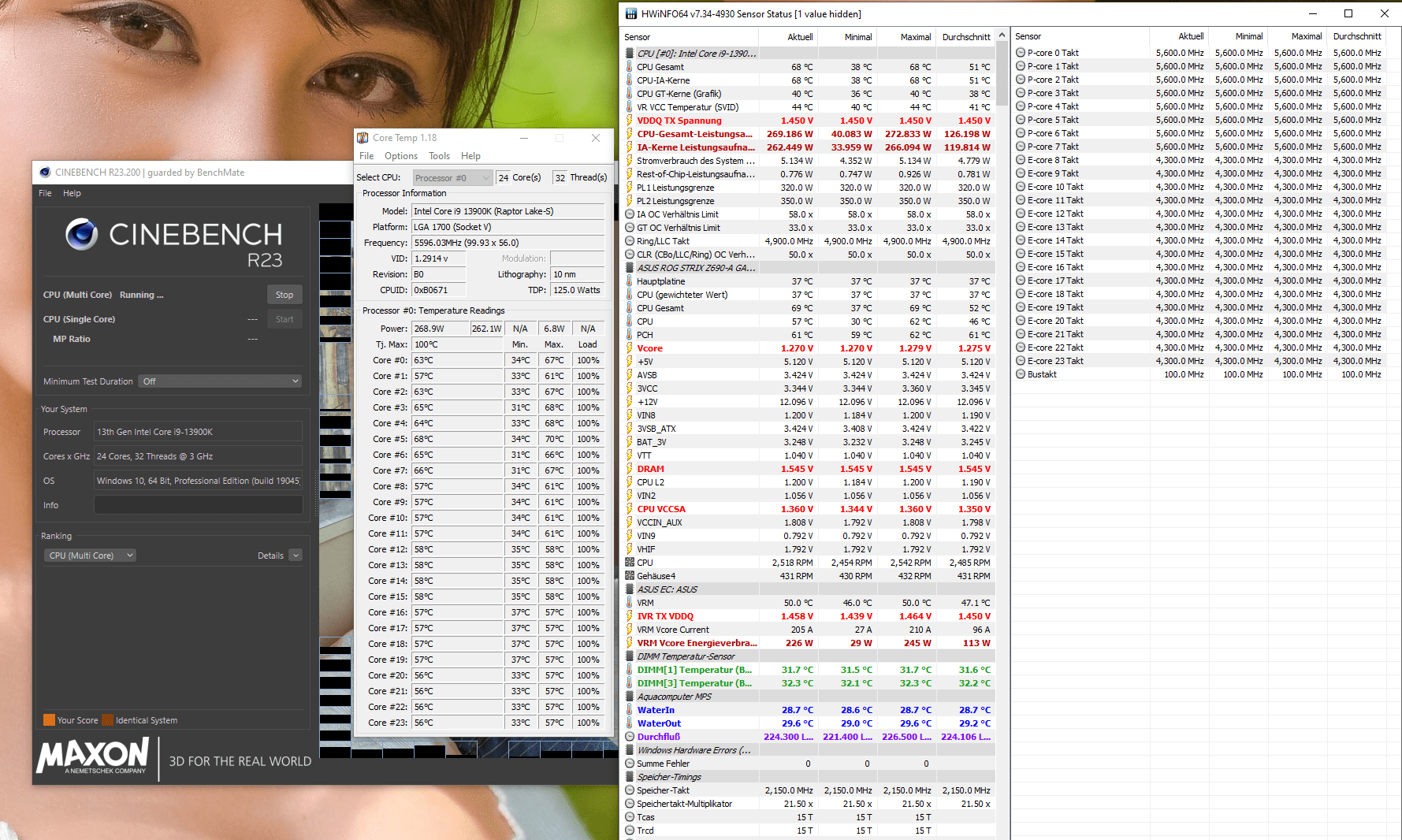Select the WaterOut sensor row
Viewport: 1402px width, 840px height.
point(808,723)
